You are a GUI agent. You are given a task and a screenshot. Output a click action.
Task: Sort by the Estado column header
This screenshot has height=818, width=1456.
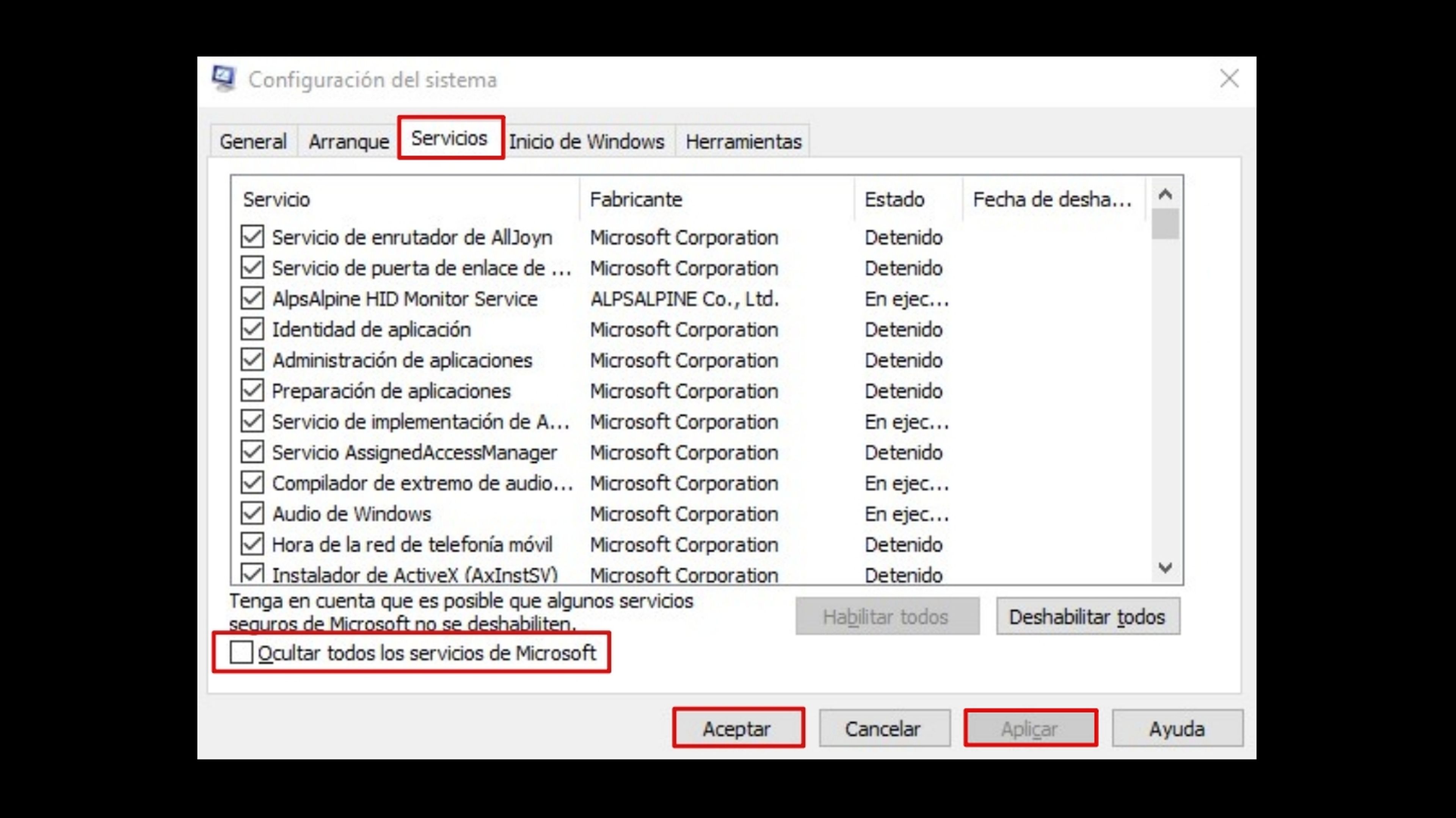pyautogui.click(x=909, y=199)
